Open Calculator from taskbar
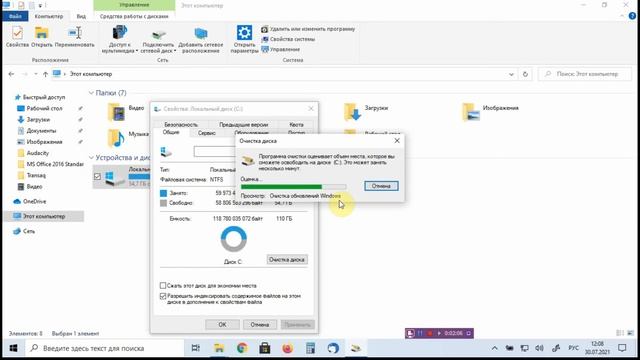 click(310, 348)
